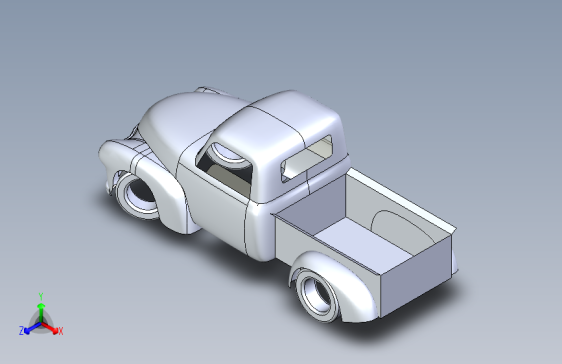
Task: Click the red X axis of the orientation triad
Action: click(x=52, y=329)
